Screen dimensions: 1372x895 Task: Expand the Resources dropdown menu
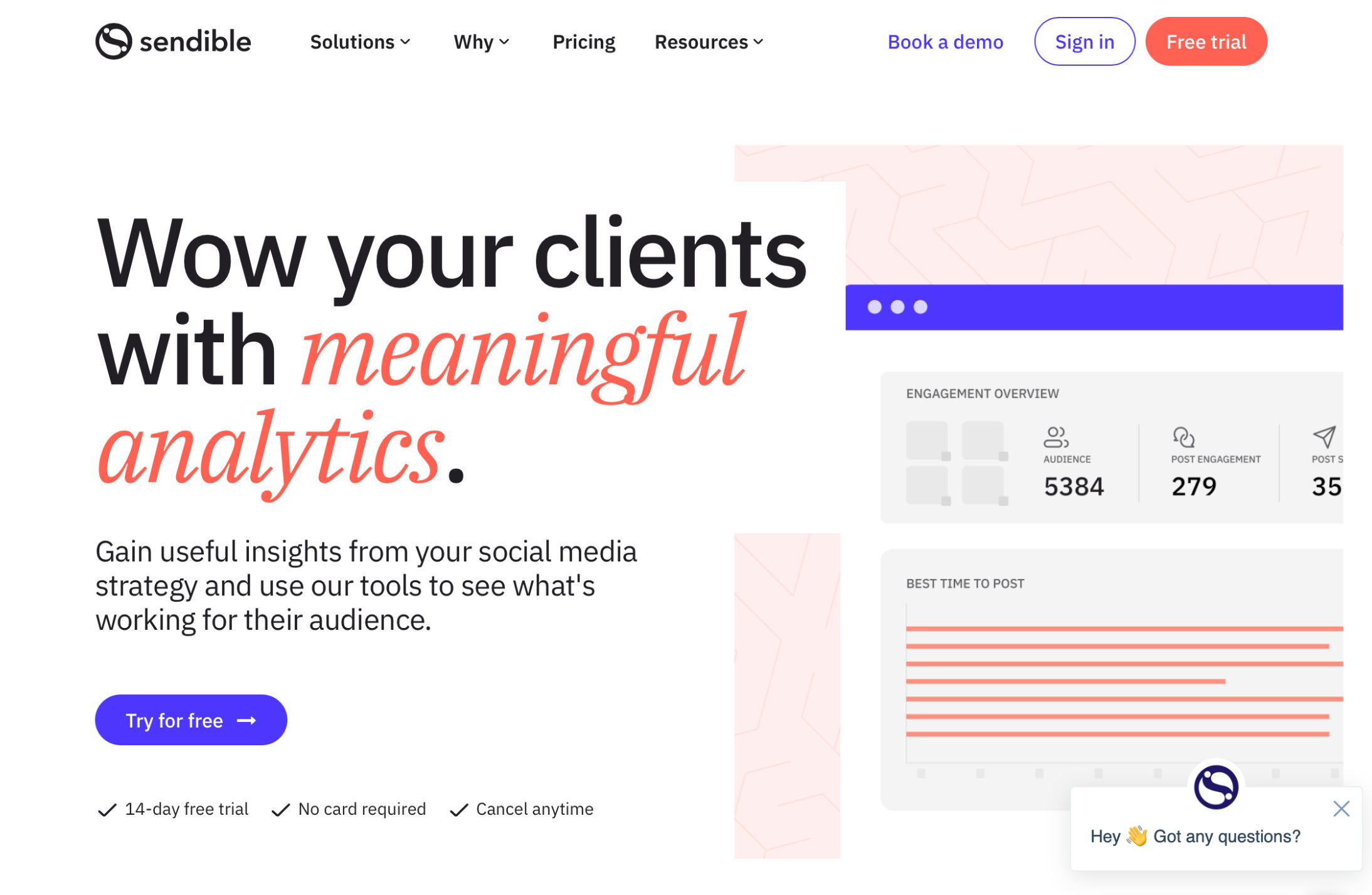click(710, 41)
